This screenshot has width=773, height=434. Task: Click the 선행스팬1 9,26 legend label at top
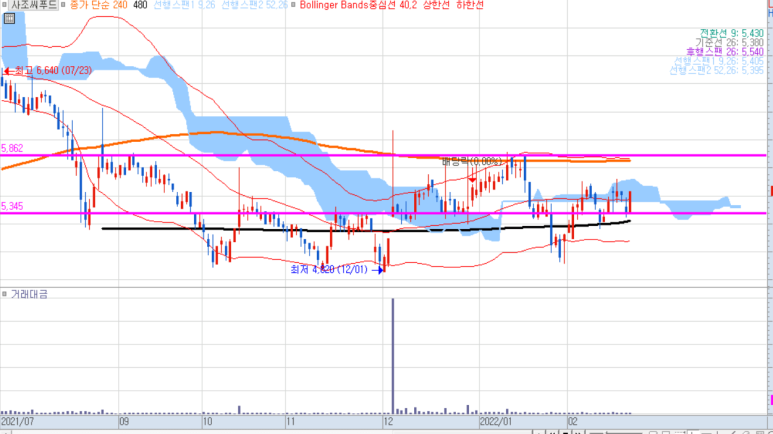point(184,5)
